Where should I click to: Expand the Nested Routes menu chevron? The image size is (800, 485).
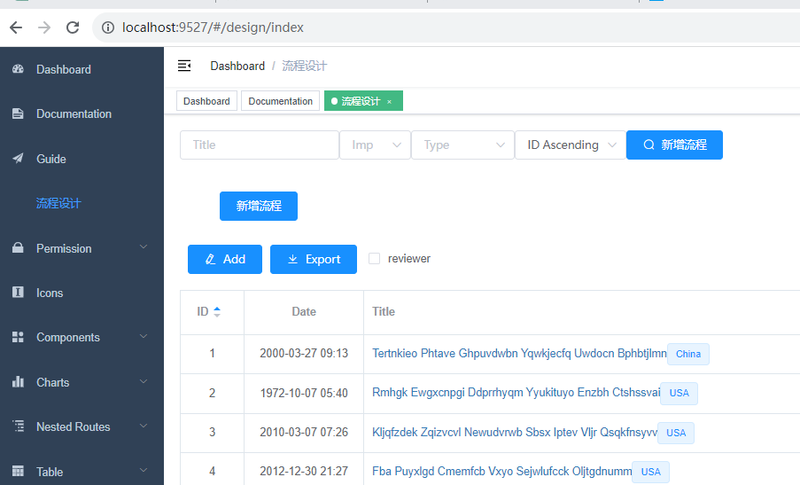coord(144,426)
